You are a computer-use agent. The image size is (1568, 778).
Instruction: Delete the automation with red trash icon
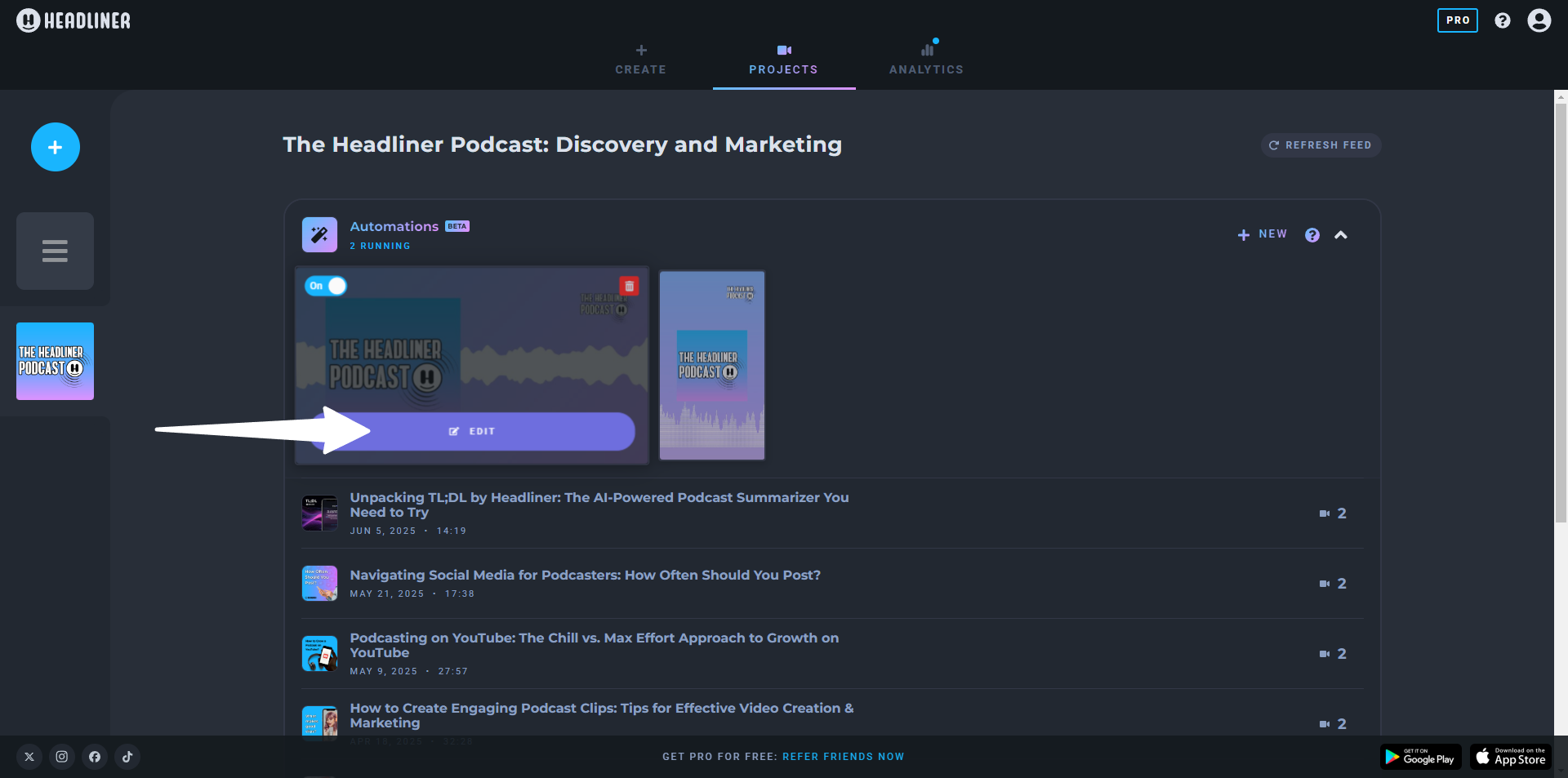[x=629, y=286]
